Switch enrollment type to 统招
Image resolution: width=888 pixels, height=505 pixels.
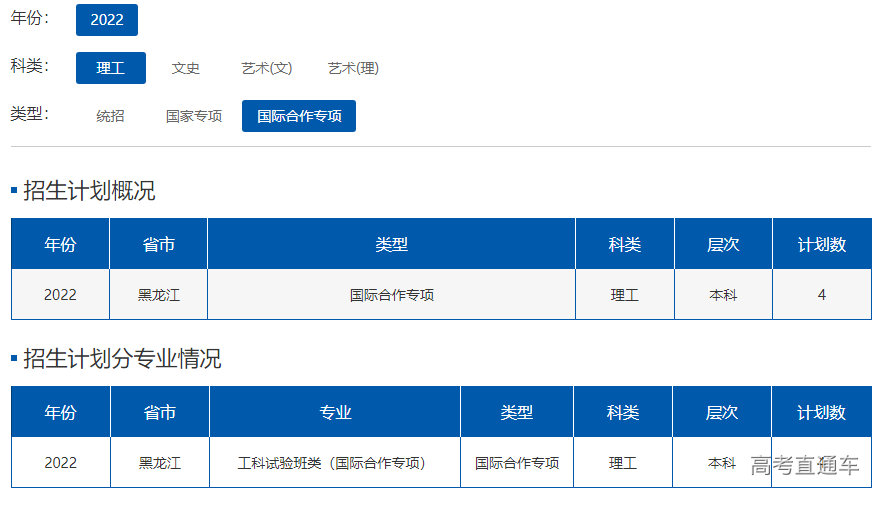tap(110, 116)
